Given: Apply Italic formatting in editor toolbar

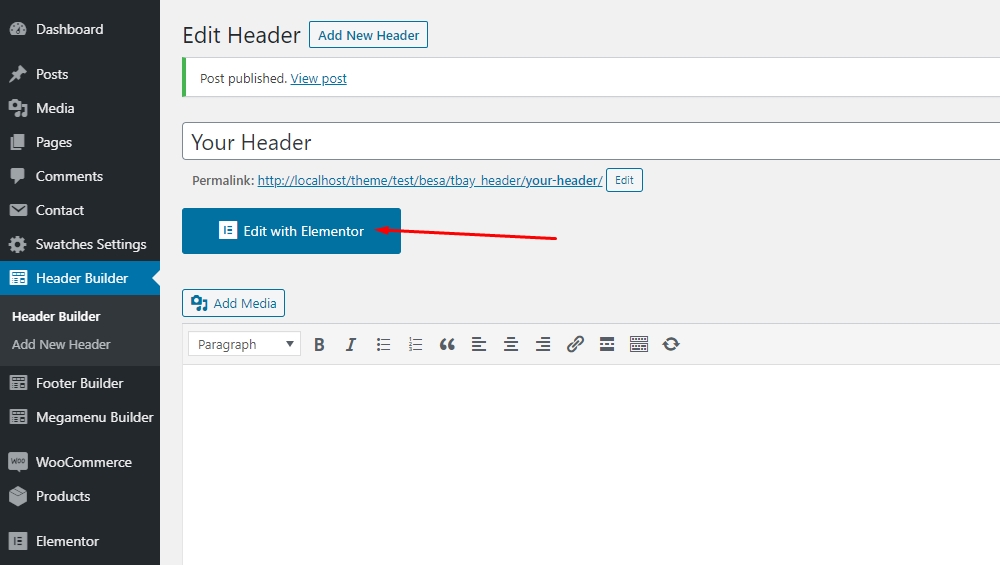Looking at the screenshot, I should (x=351, y=344).
